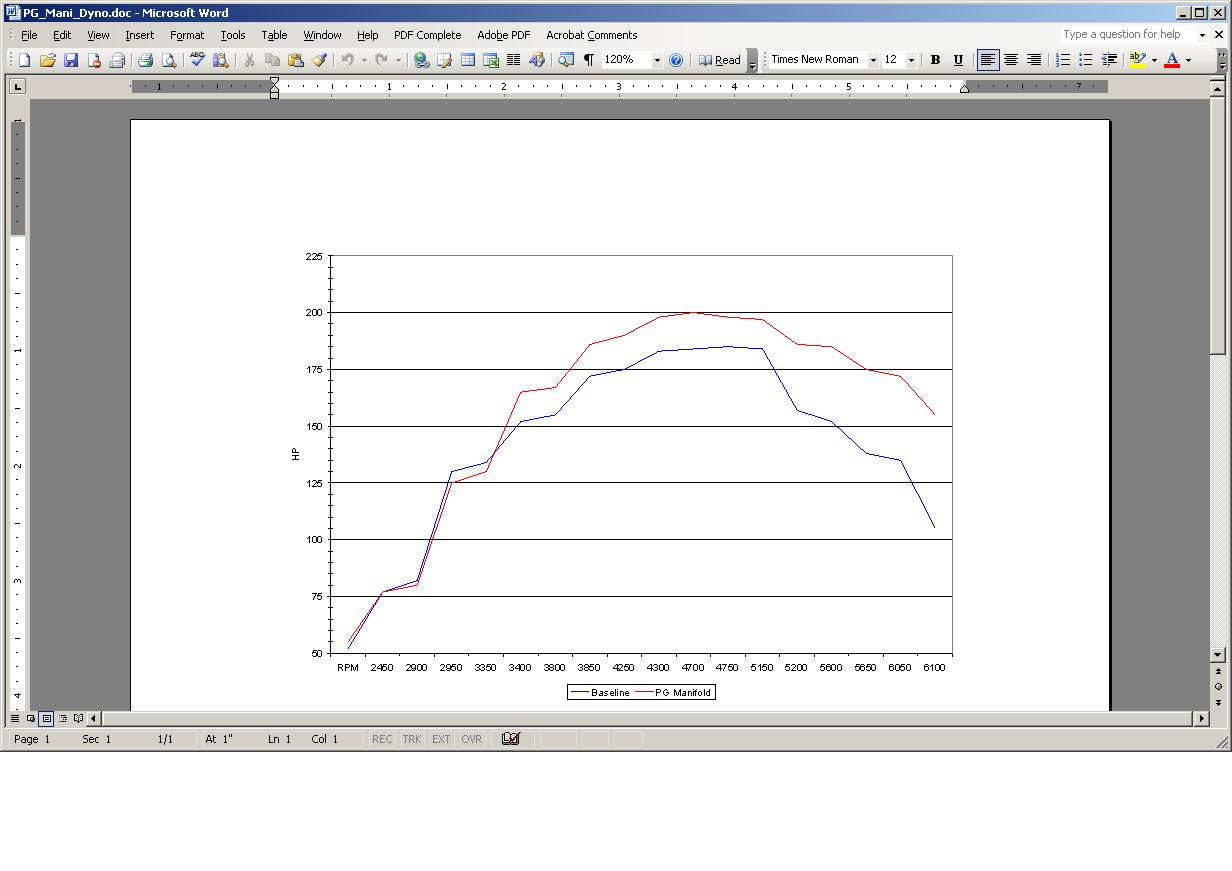Switch to Outline view button
This screenshot has height=871, width=1232.
pyautogui.click(x=63, y=718)
